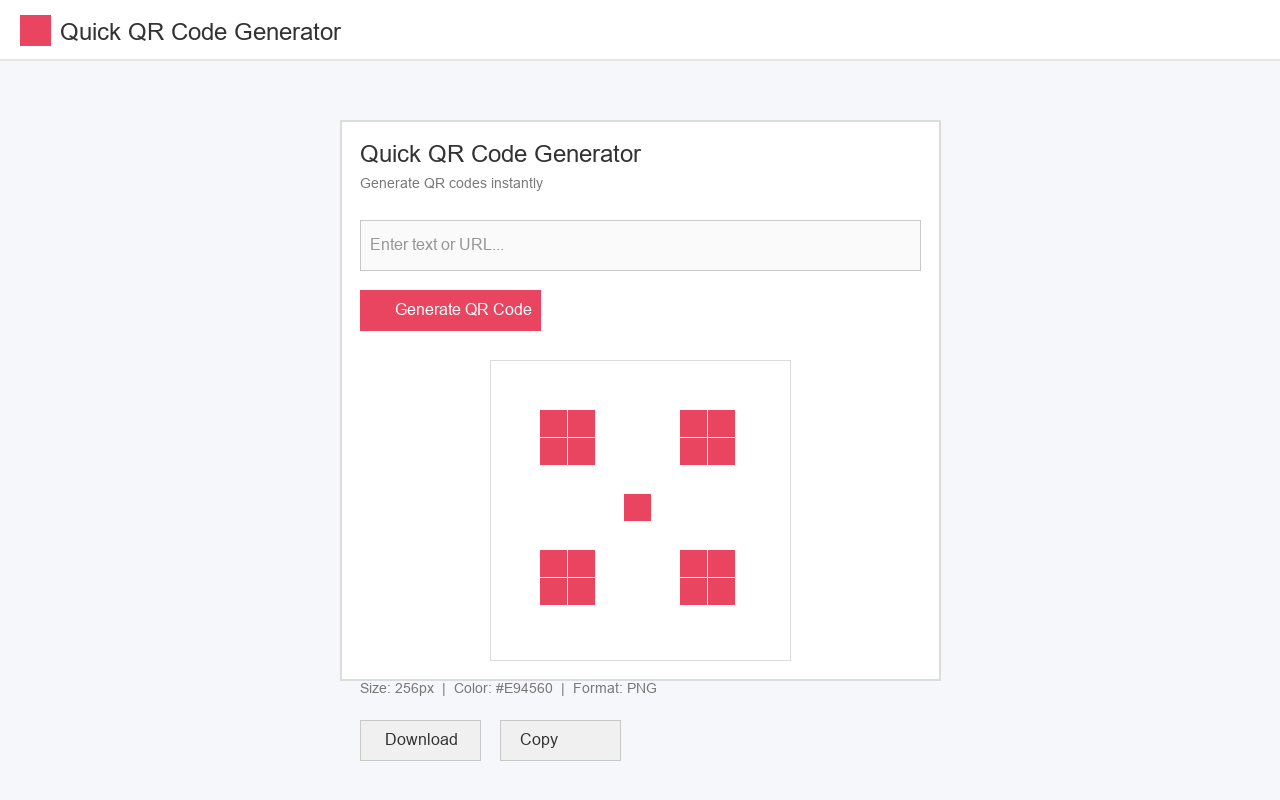Focus the Enter text or URL field
Viewport: 1280px width, 800px height.
click(x=640, y=245)
